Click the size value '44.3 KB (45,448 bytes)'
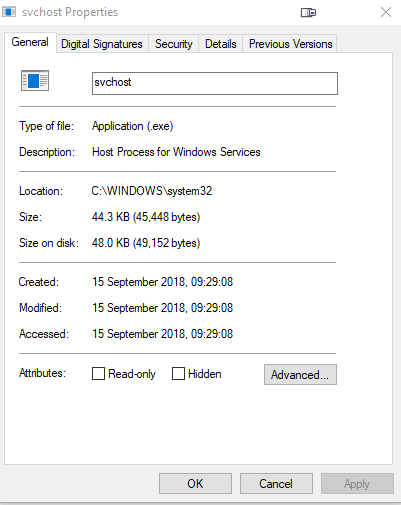 pyautogui.click(x=146, y=217)
